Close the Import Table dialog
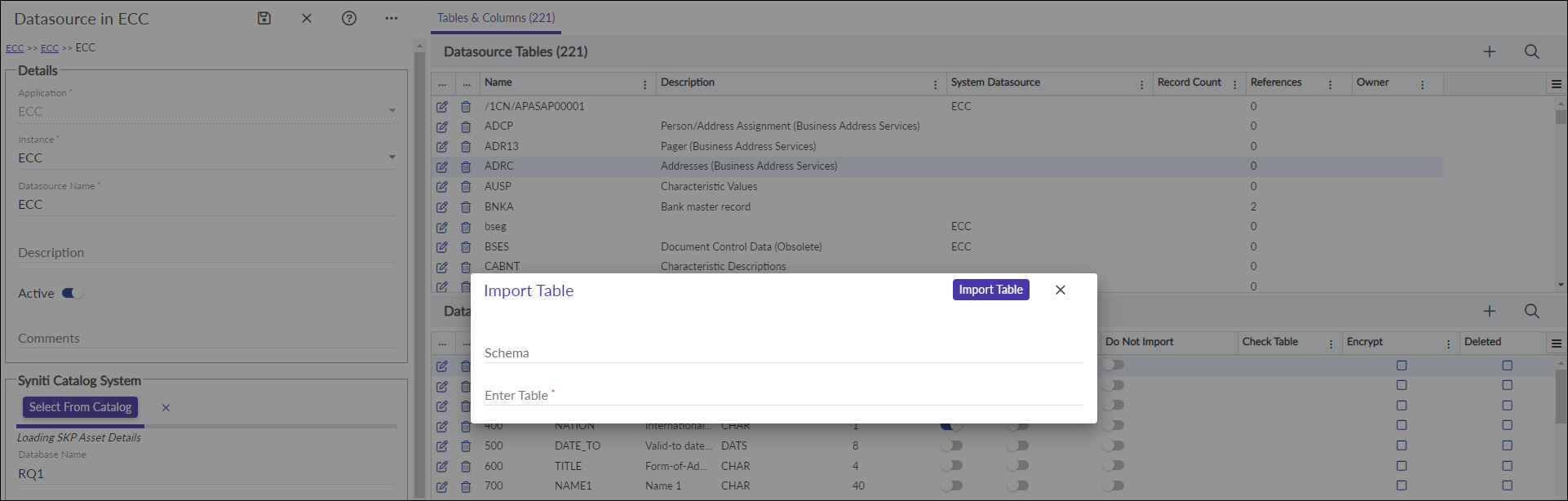The height and width of the screenshot is (501, 1568). pyautogui.click(x=1060, y=290)
